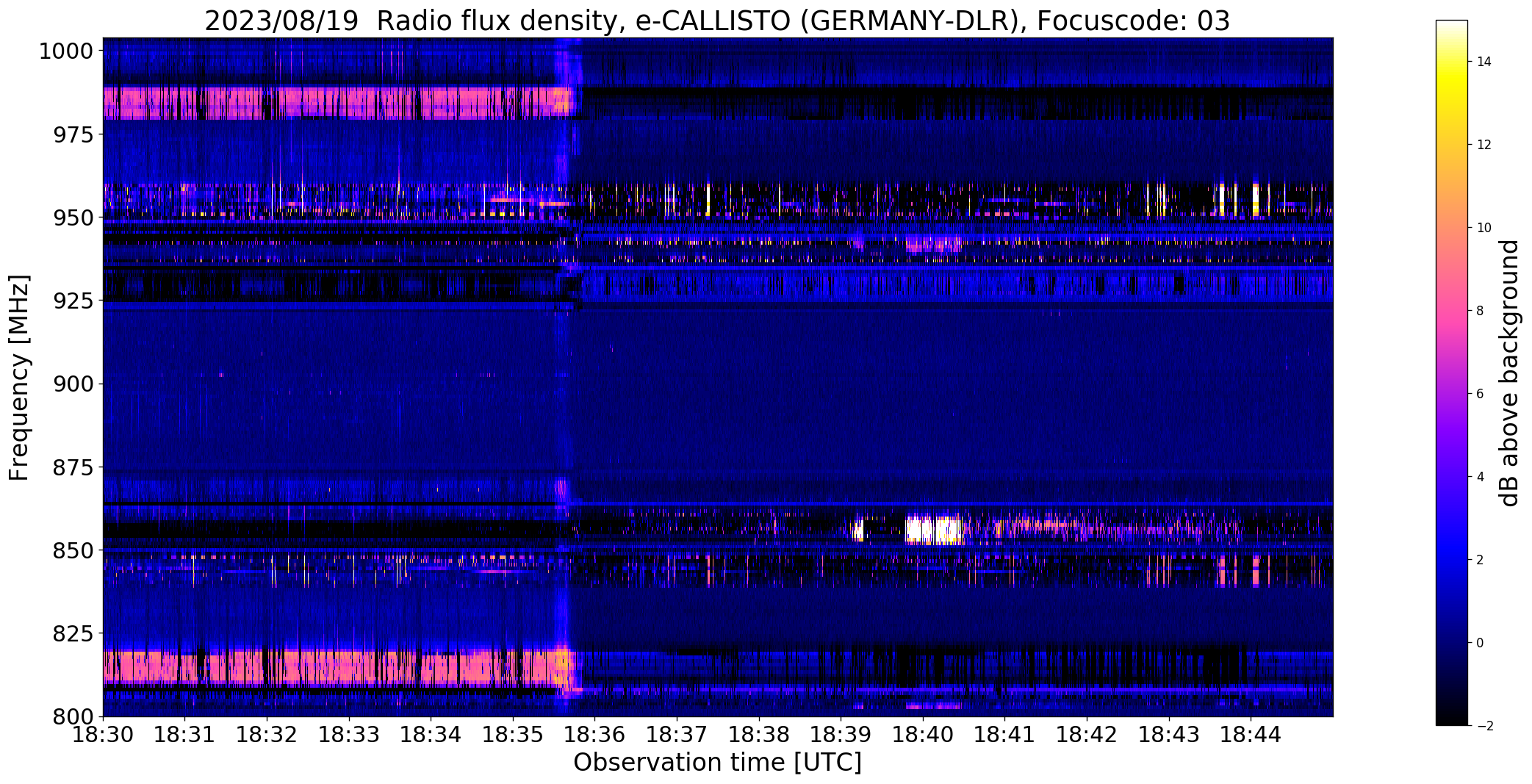Select the 975 frequency tick label

[x=73, y=134]
